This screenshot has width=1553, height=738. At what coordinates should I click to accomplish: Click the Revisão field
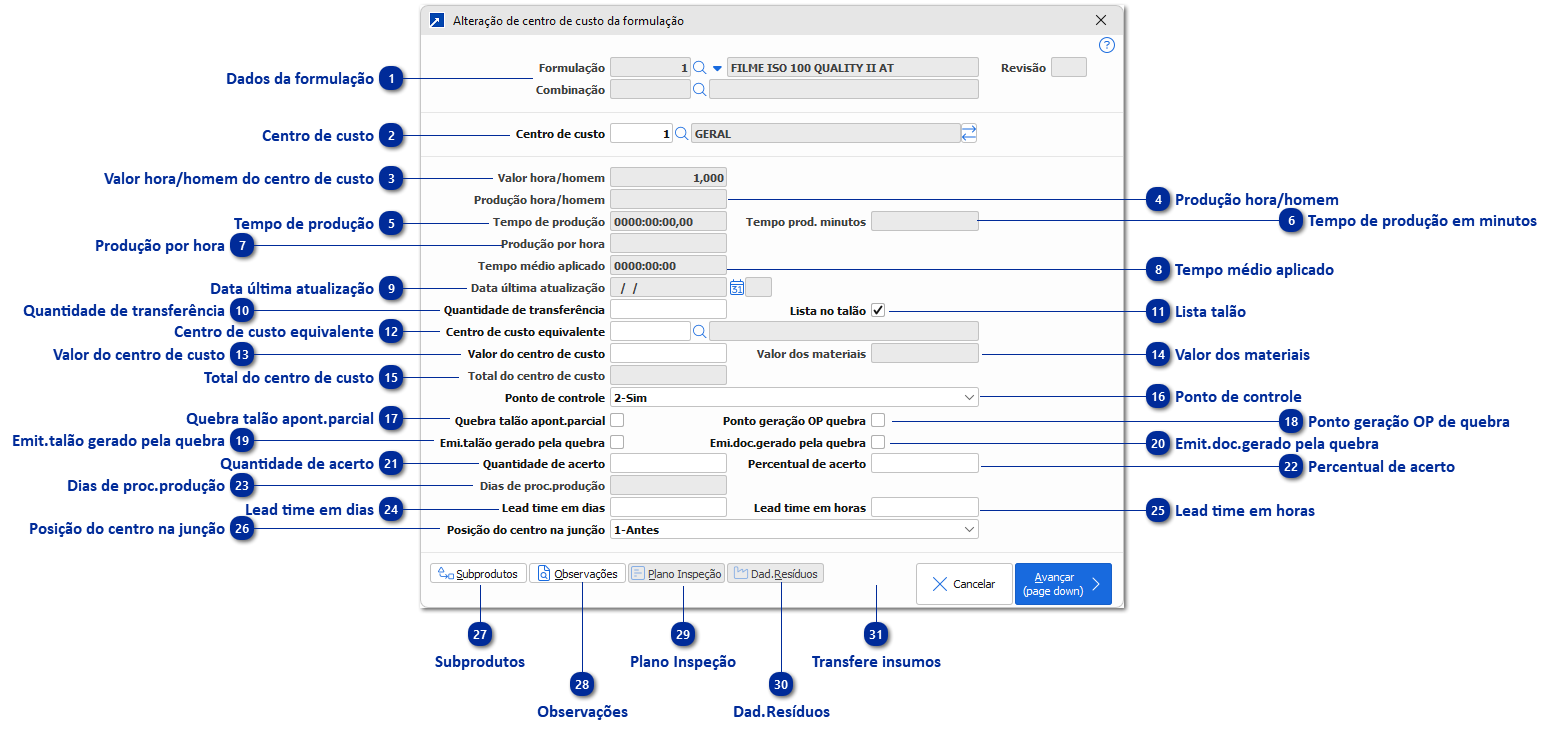point(1069,68)
